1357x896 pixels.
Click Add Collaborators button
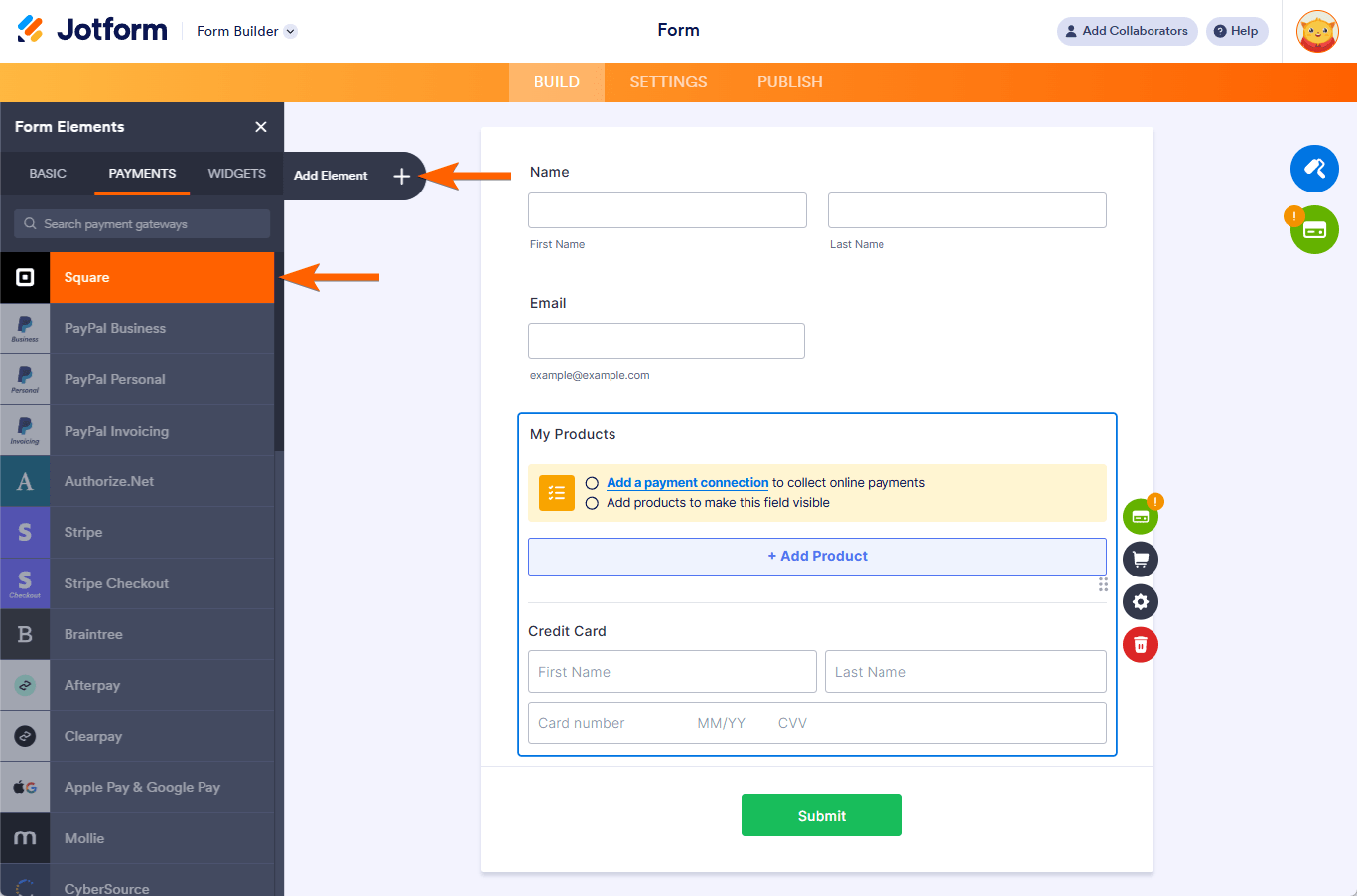[x=1128, y=31]
